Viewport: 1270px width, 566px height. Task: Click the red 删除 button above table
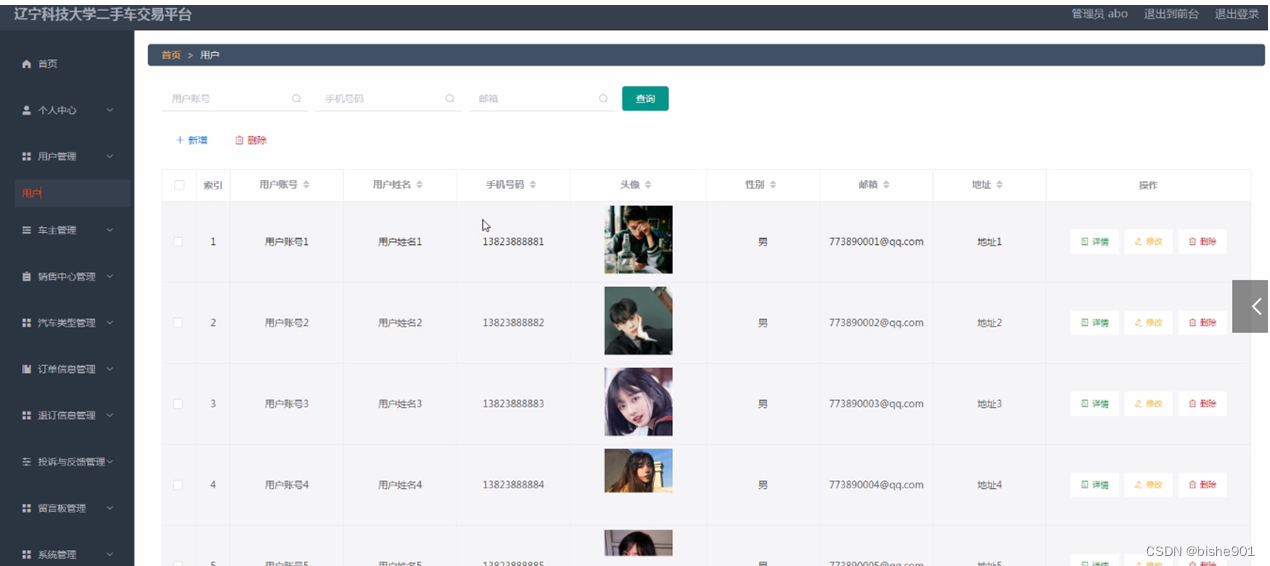point(251,140)
